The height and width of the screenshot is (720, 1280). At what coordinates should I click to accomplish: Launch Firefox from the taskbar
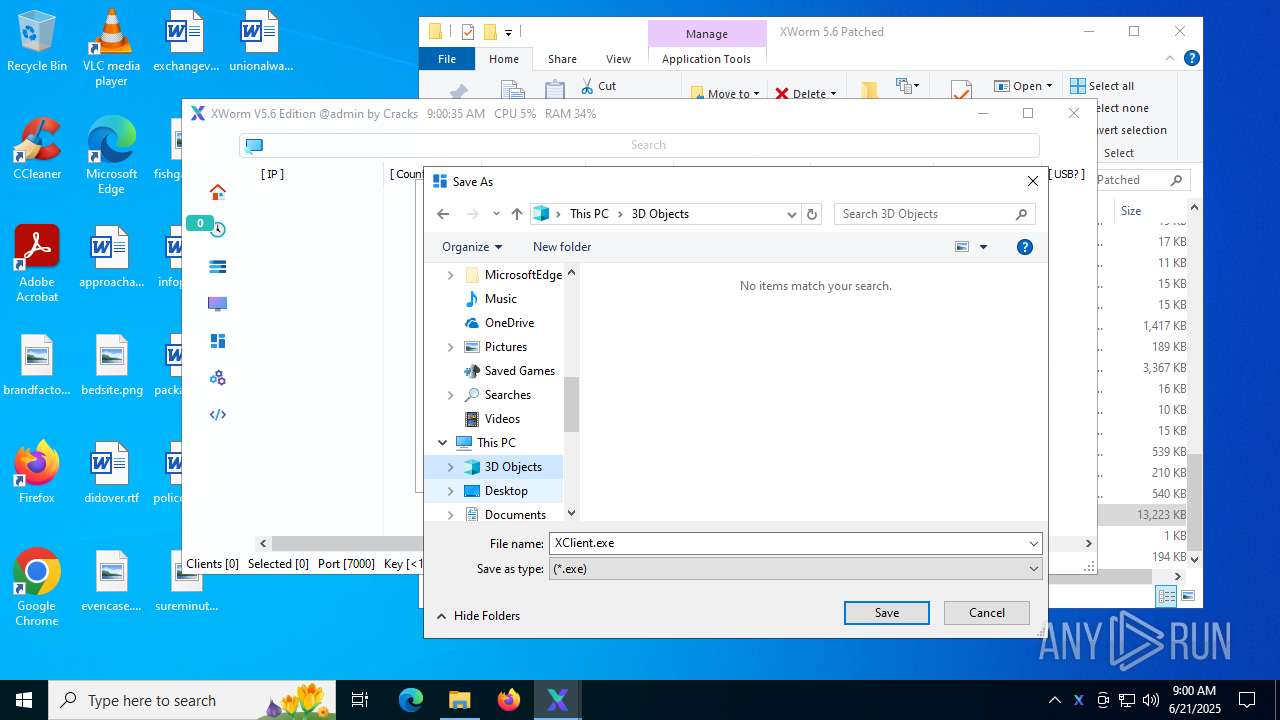pos(509,700)
